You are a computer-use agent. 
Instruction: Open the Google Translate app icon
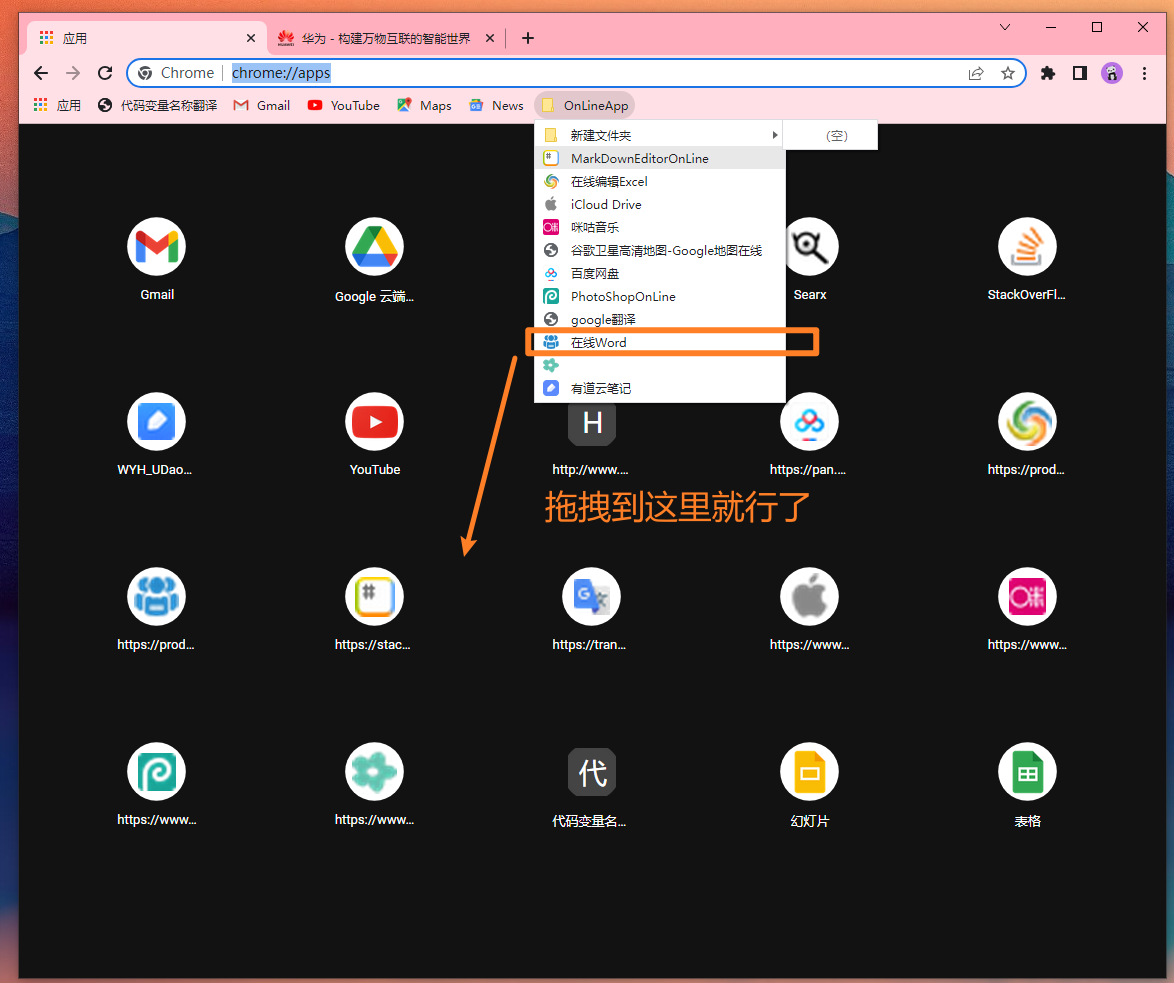[591, 596]
